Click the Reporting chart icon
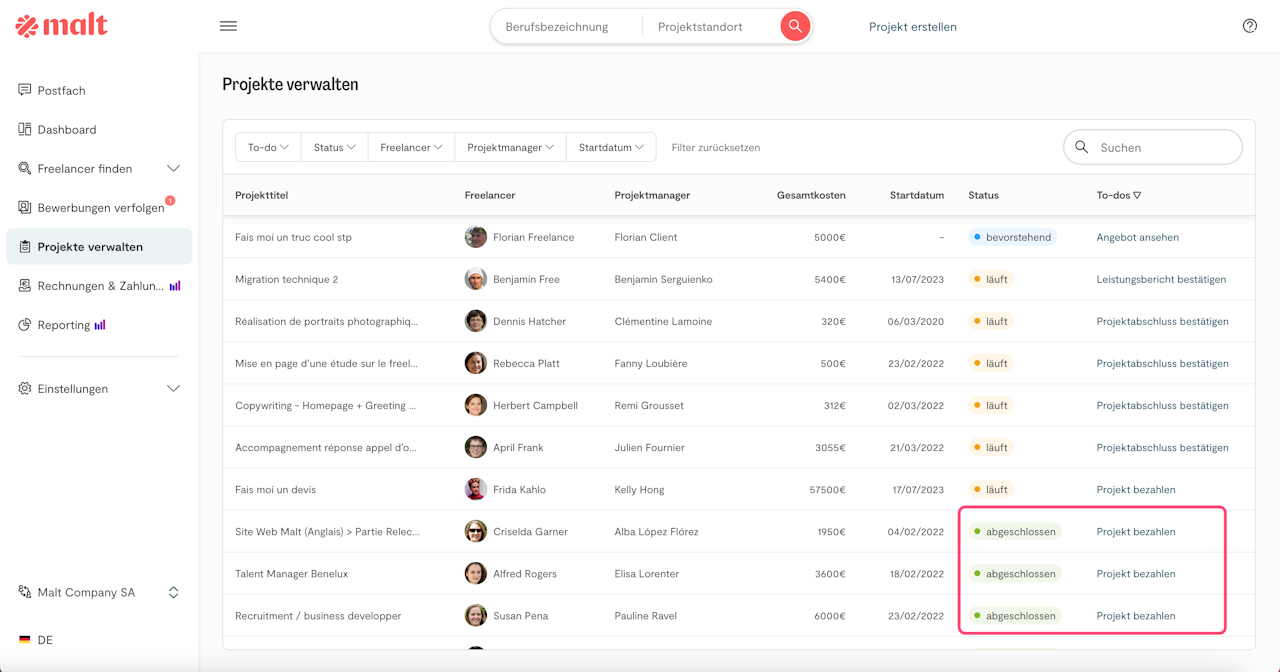Screen dimensions: 1280x672 (x=25, y=325)
